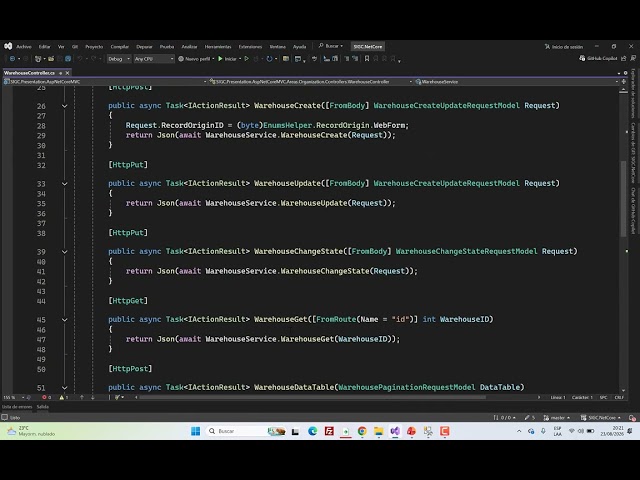Open the project scope navigation dropdown
Viewport: 640px width, 480px height.
105,82
